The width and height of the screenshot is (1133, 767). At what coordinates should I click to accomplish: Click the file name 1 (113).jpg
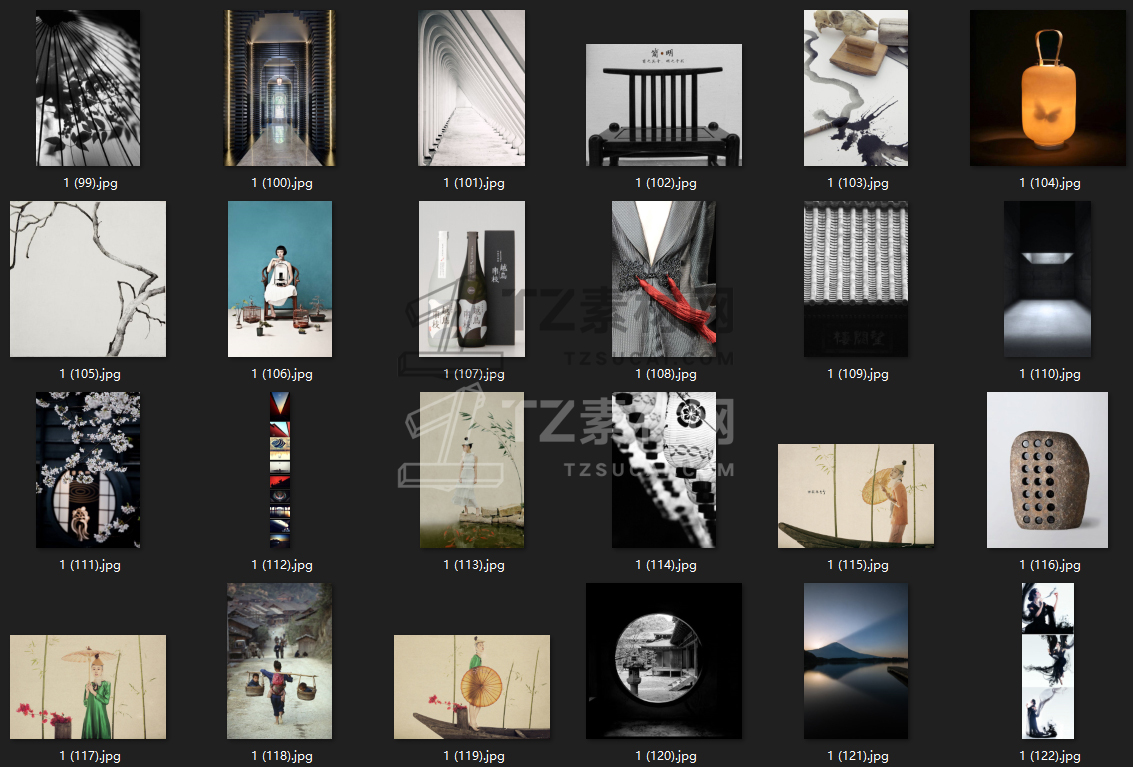click(474, 565)
